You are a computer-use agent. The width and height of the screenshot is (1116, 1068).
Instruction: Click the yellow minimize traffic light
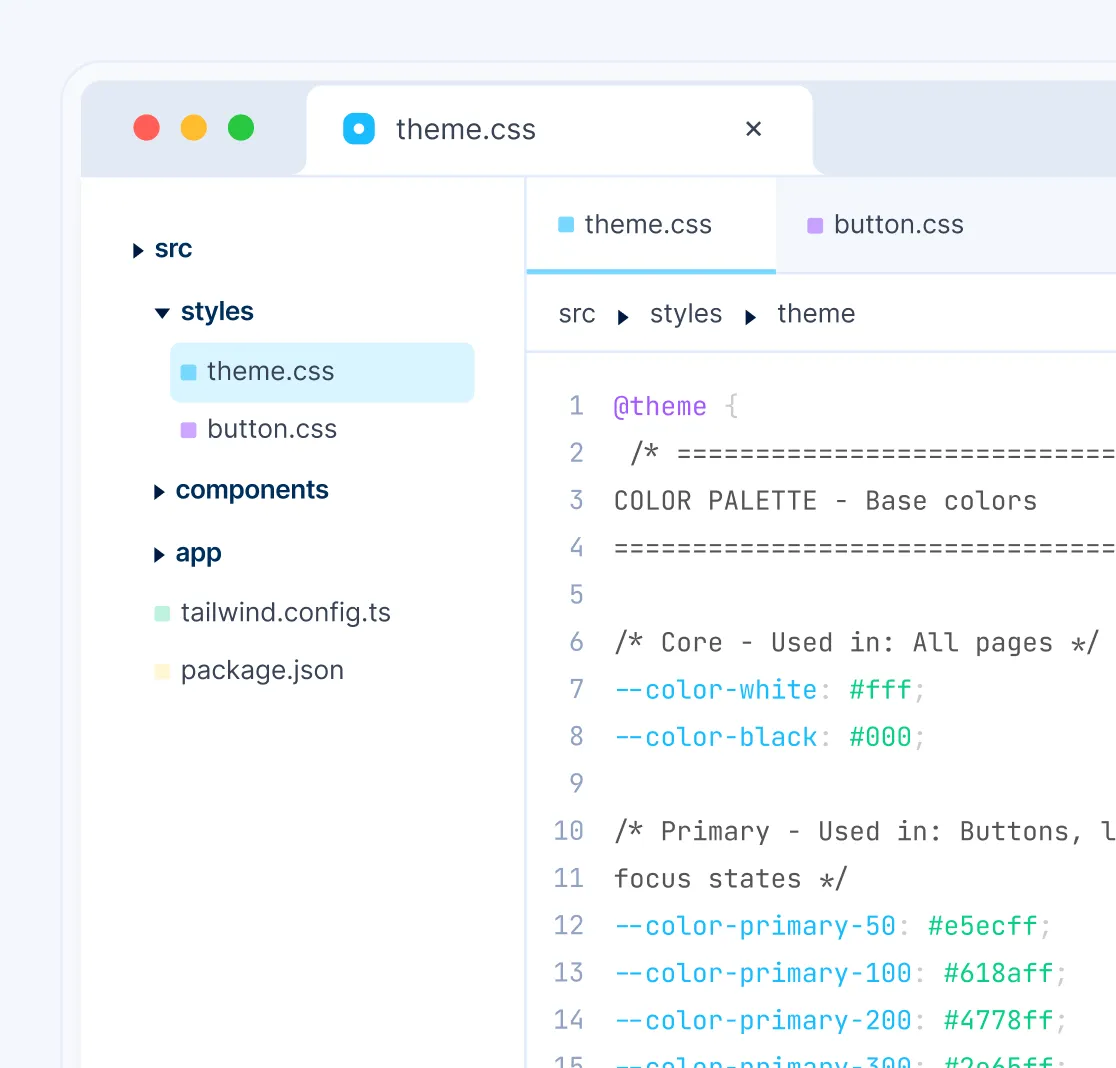tap(194, 128)
